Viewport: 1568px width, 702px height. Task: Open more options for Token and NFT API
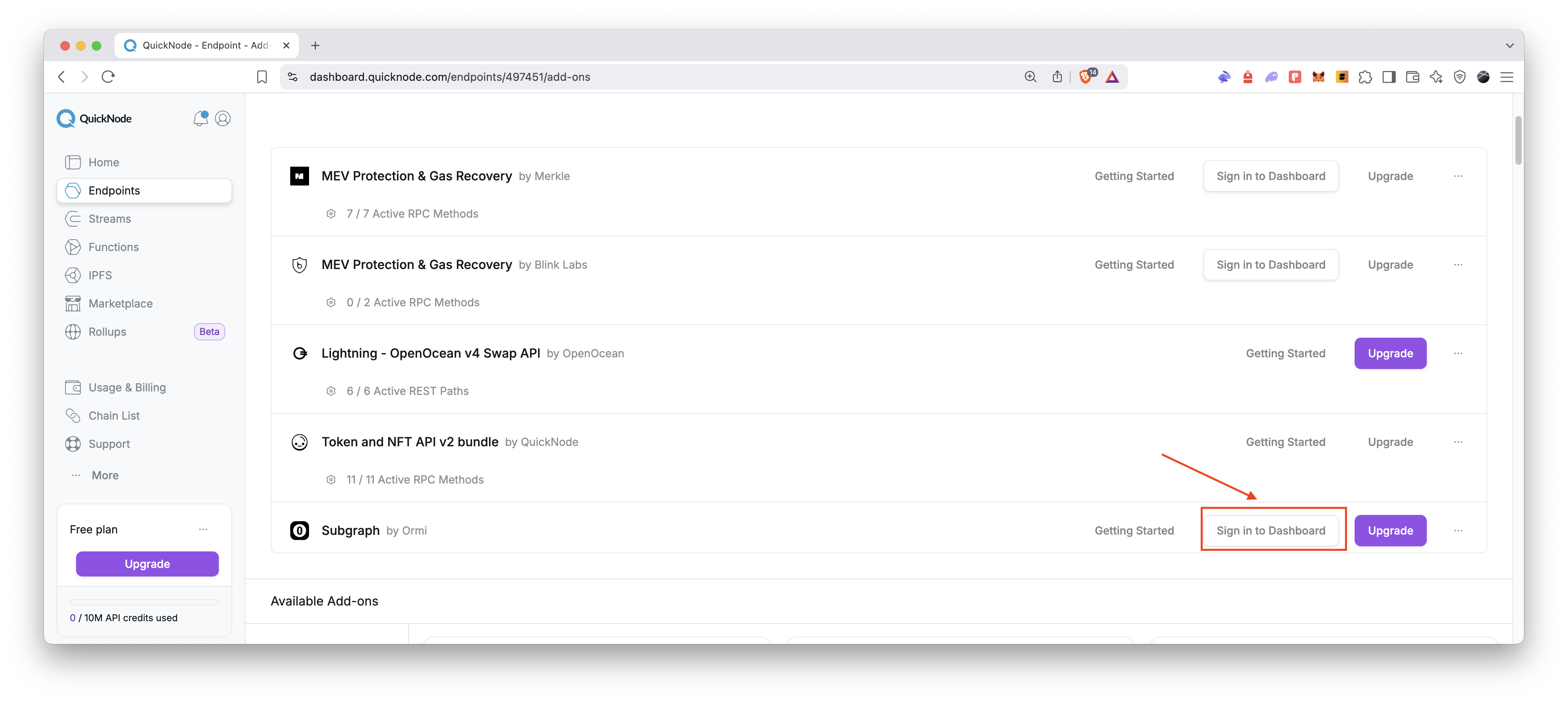coord(1458,442)
